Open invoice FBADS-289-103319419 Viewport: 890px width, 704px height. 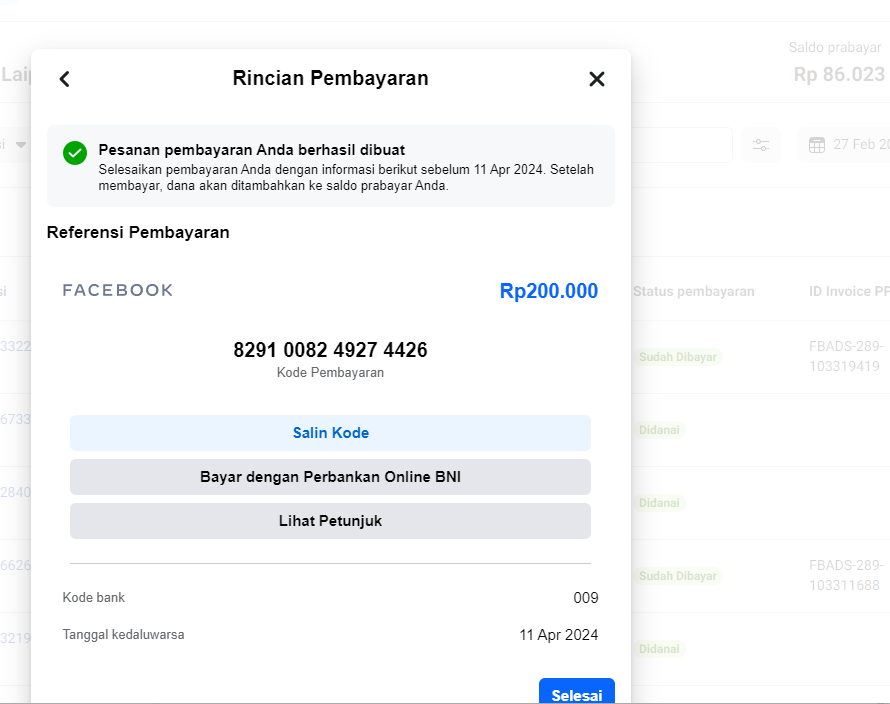click(846, 356)
